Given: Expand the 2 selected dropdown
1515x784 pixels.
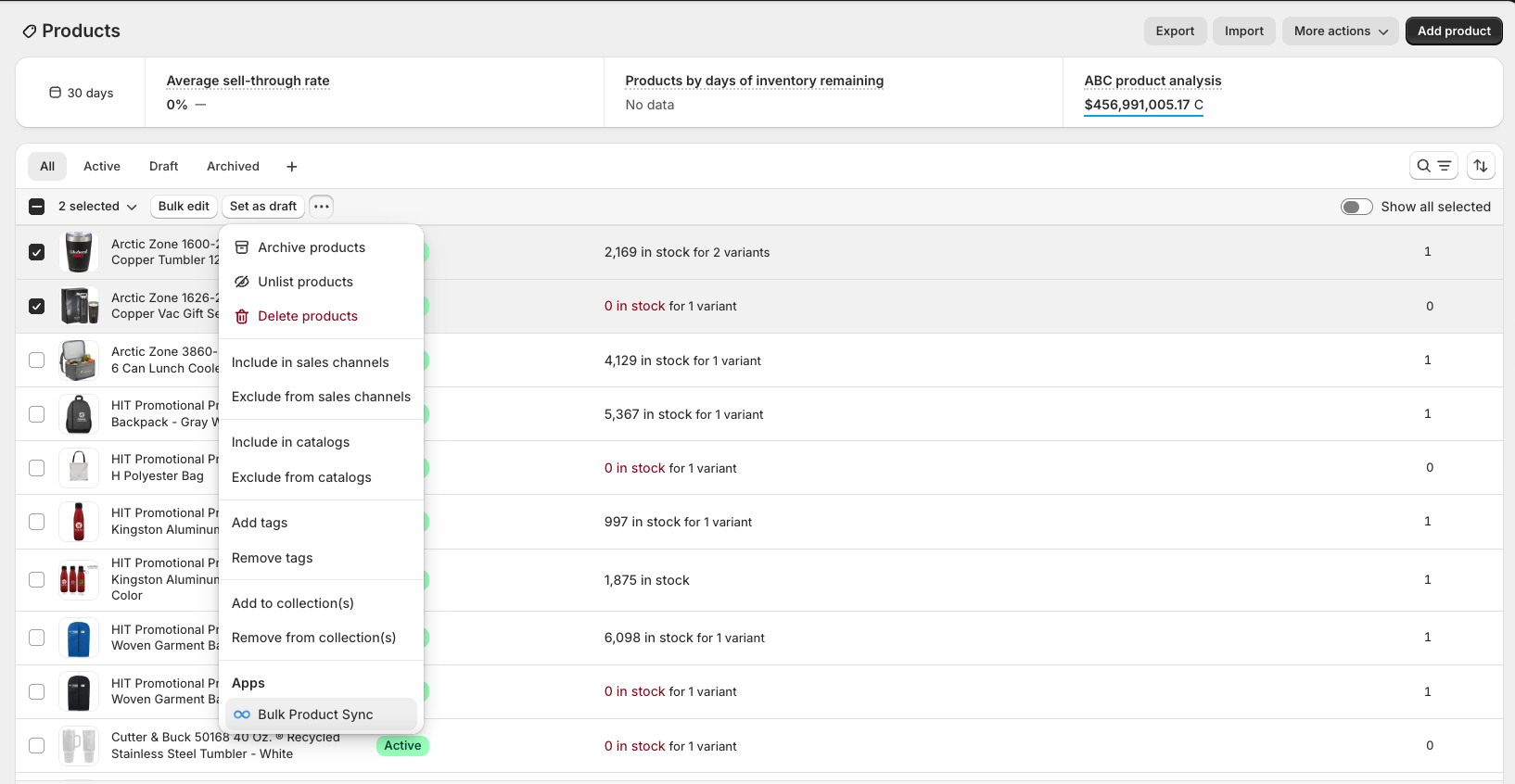Looking at the screenshot, I should [x=97, y=207].
